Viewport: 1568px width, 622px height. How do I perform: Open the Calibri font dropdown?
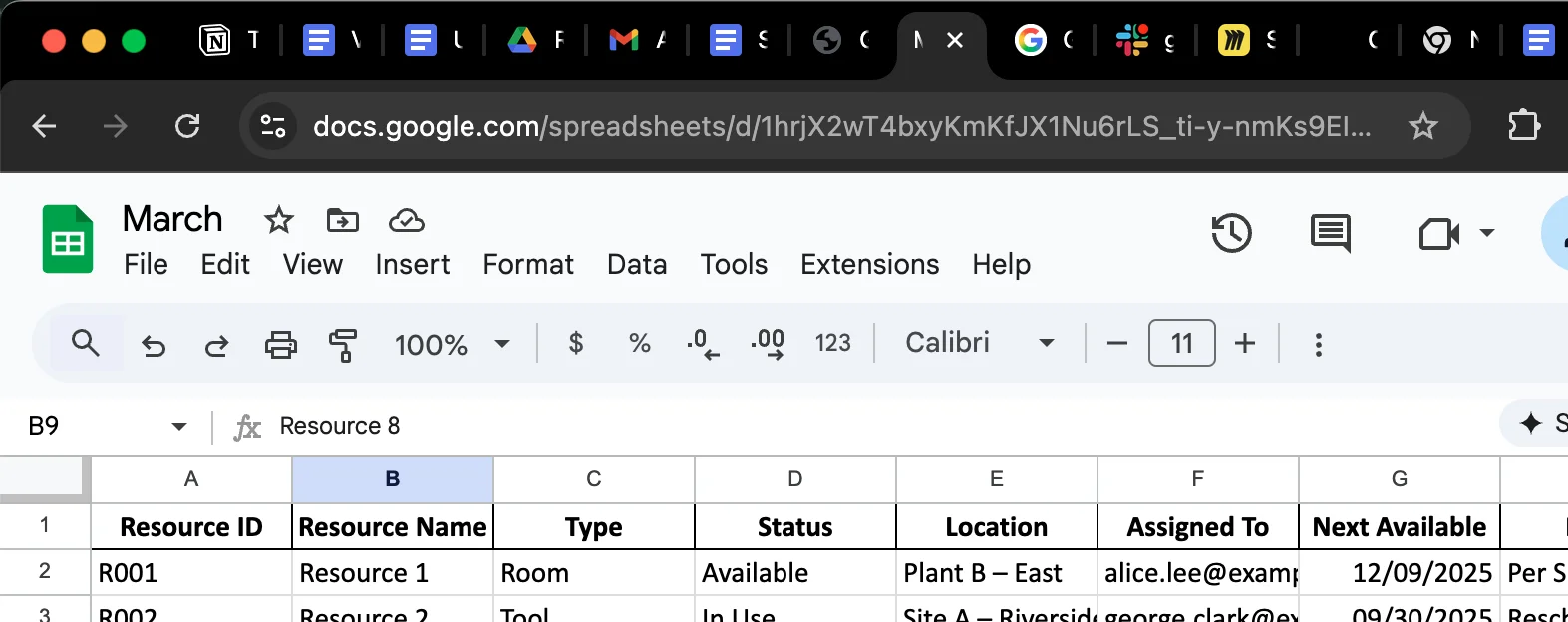tap(979, 344)
